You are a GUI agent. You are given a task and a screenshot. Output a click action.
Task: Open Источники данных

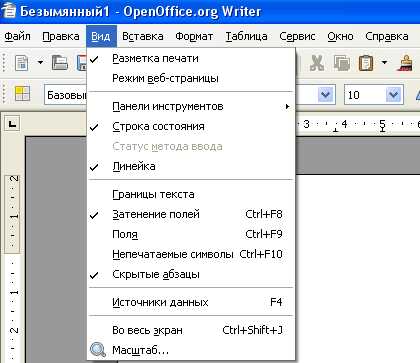point(191,302)
